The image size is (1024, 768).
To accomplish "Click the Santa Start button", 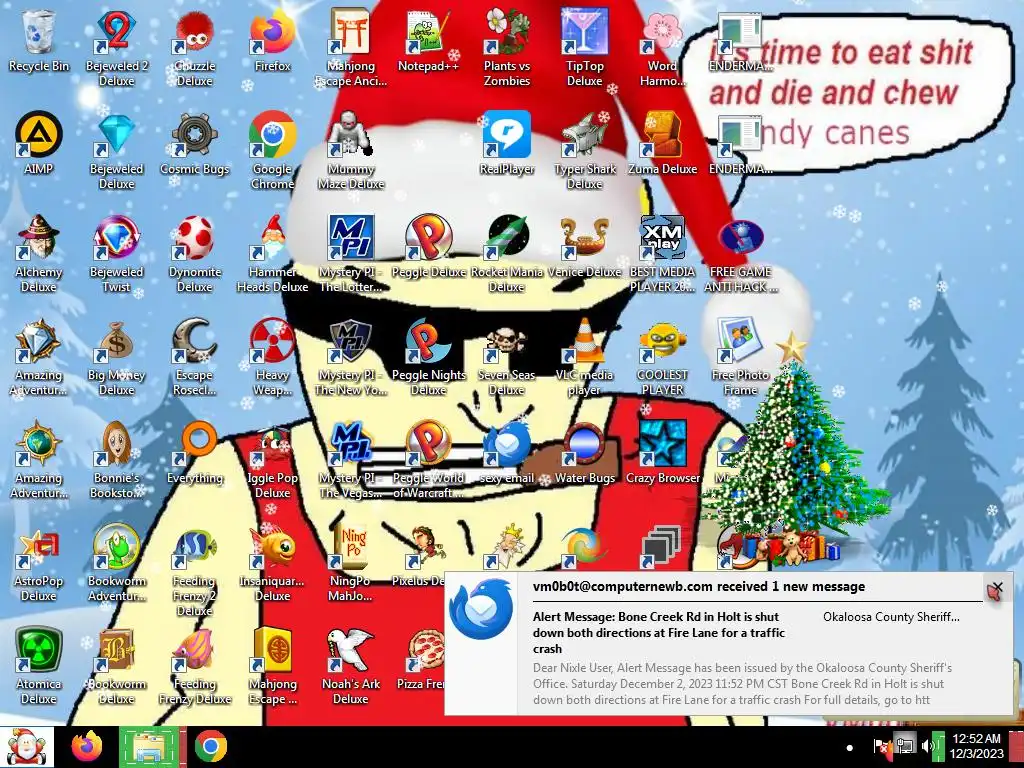I will tap(27, 747).
